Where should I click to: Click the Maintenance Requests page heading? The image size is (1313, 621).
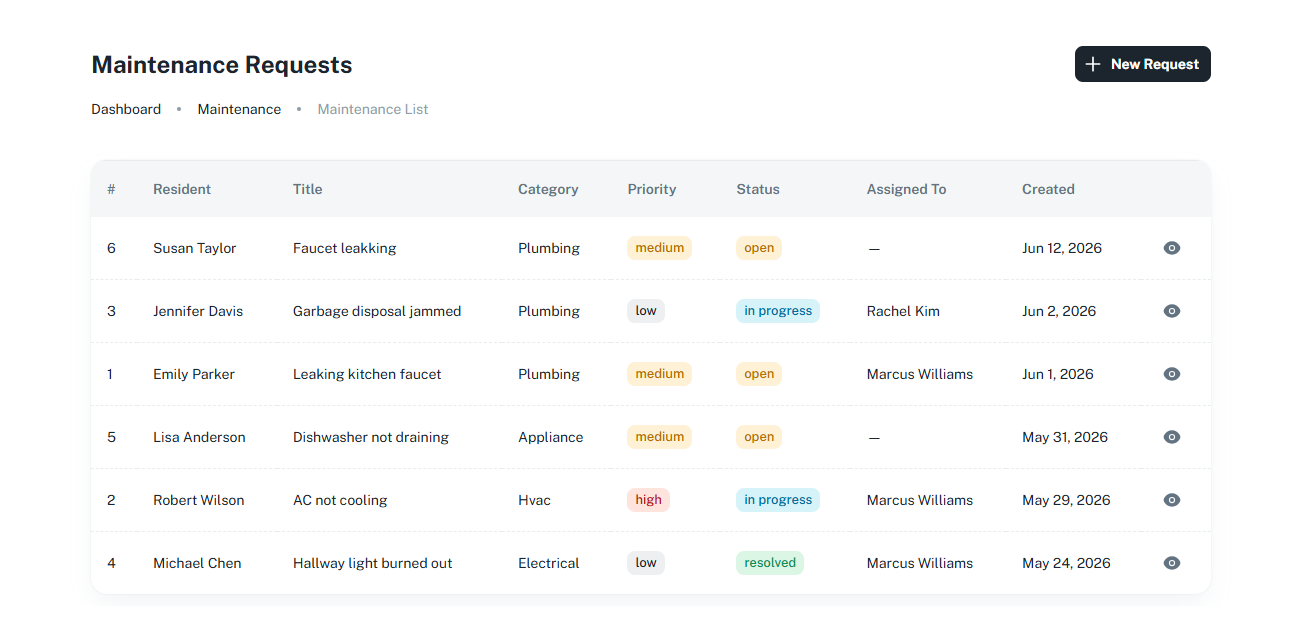tap(222, 65)
